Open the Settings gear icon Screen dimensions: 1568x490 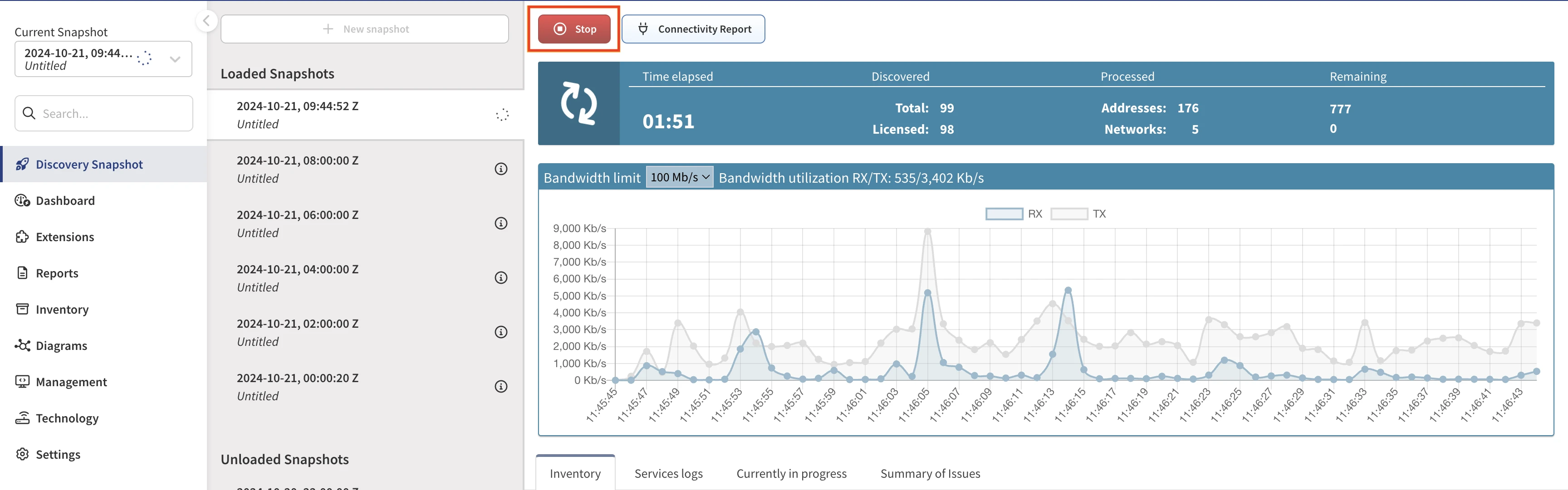point(22,454)
